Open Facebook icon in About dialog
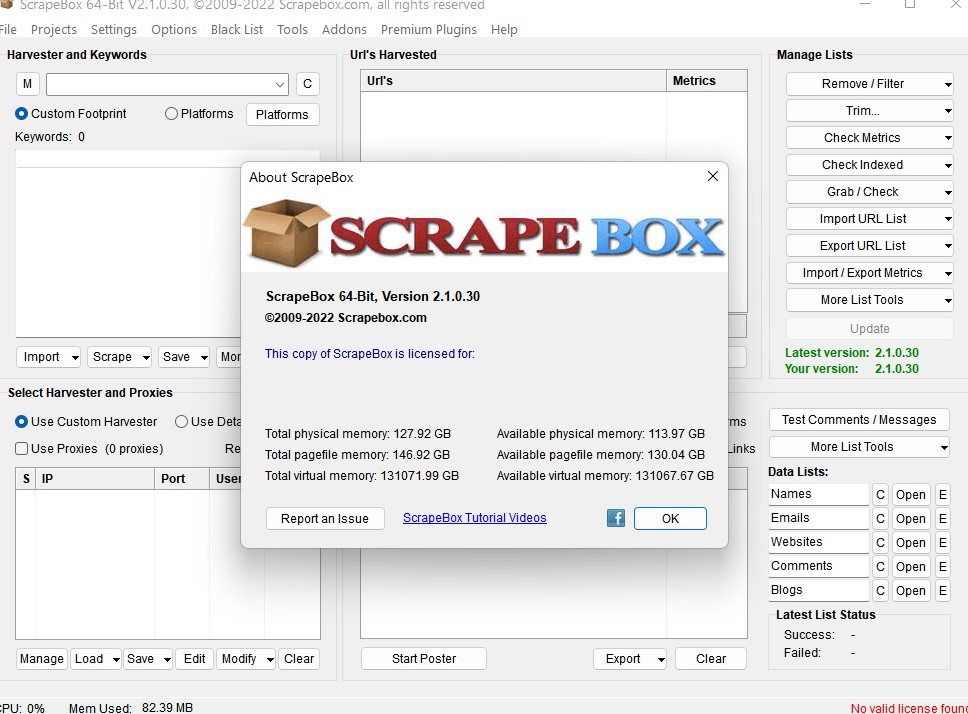The image size is (968, 714). click(x=615, y=518)
